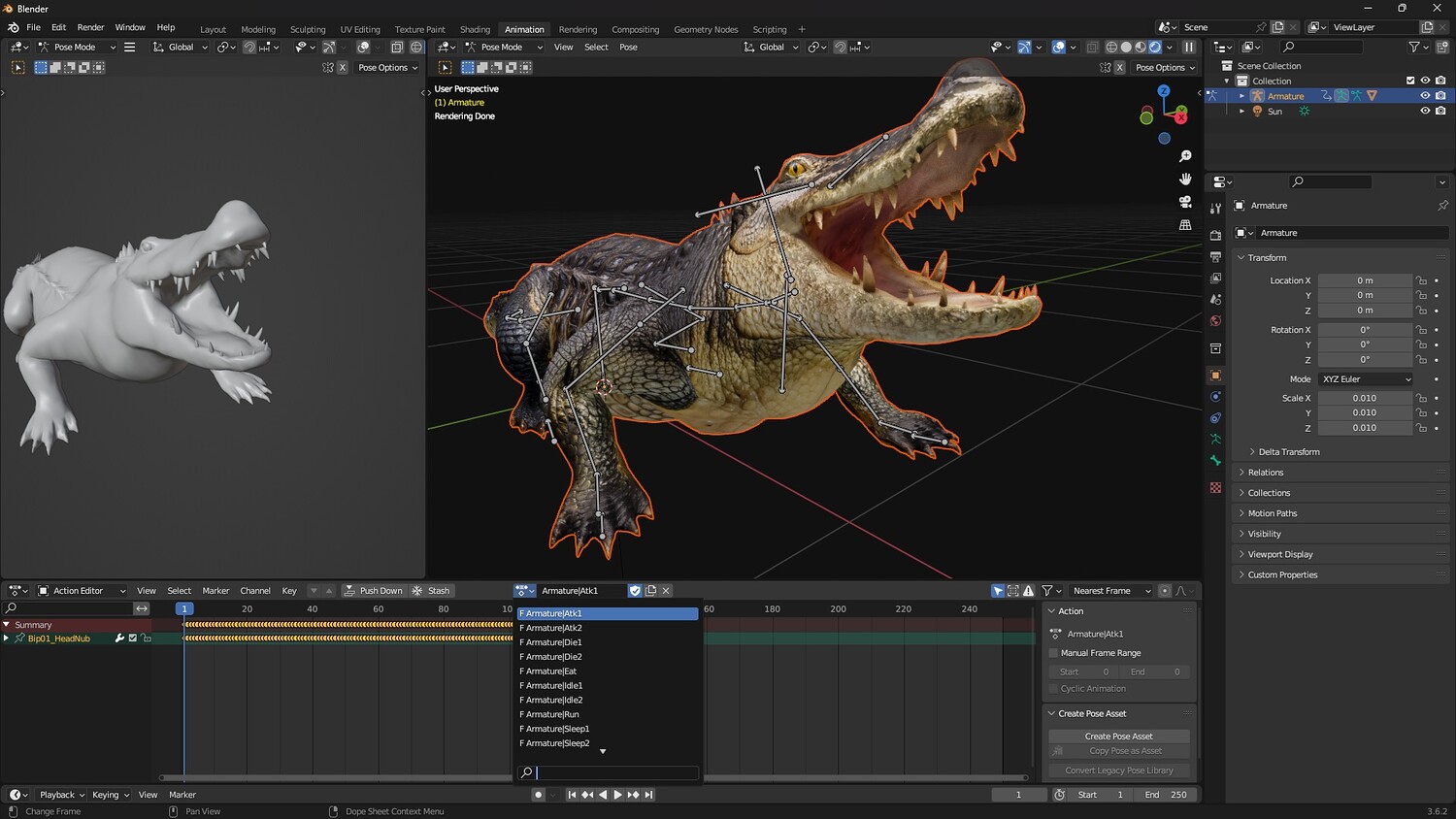
Task: Click the zoom magnifier icon in the 3D viewport
Action: (x=1185, y=156)
